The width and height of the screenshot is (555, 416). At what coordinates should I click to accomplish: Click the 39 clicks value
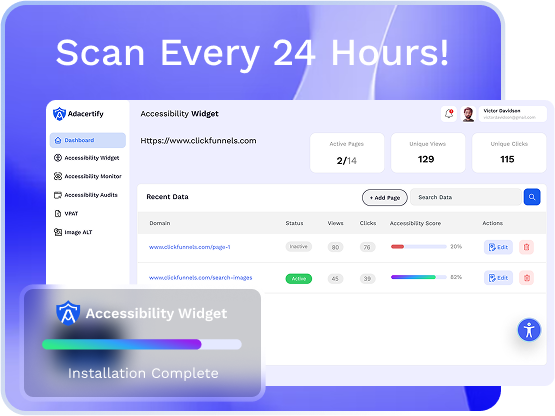click(367, 279)
